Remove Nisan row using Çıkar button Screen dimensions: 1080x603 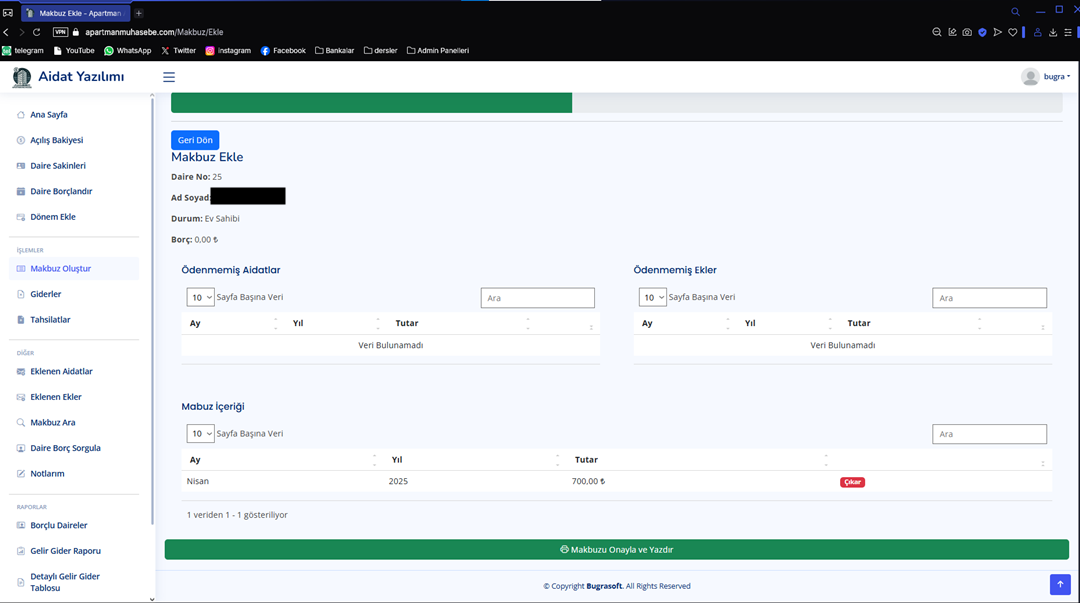pos(852,482)
